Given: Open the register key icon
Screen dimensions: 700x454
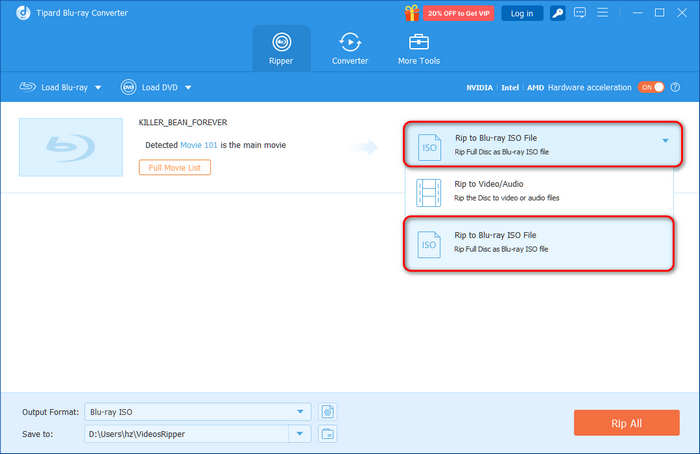Looking at the screenshot, I should tap(558, 13).
